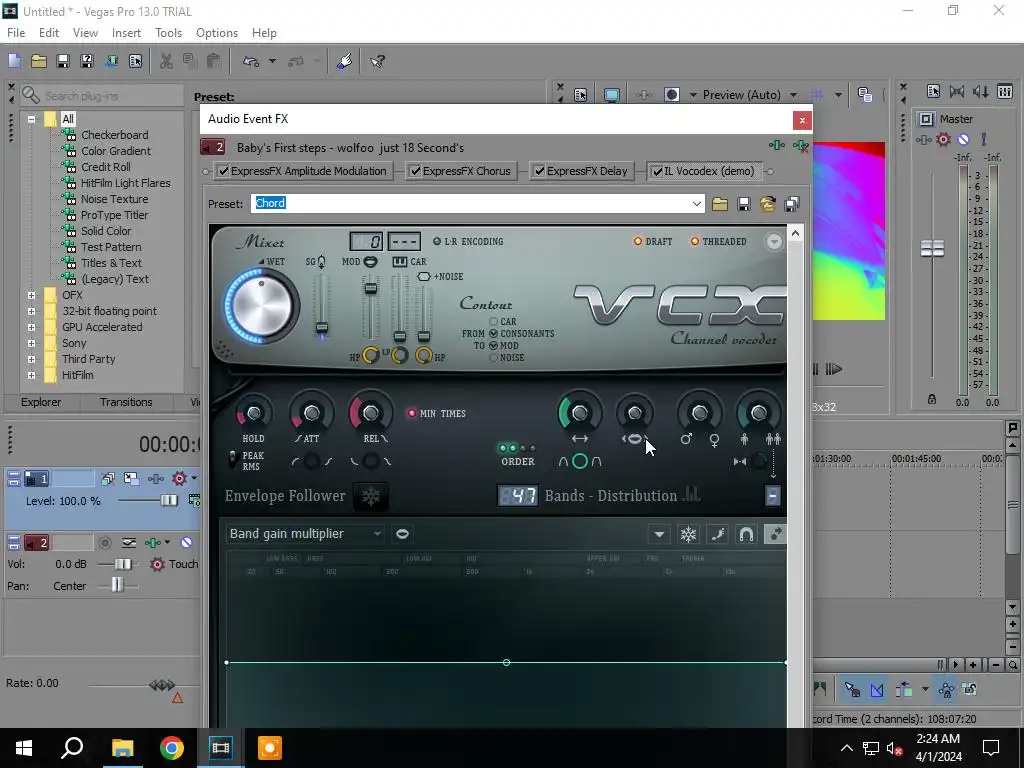Open plug-in chain icon in Audio Event FX

click(776, 145)
